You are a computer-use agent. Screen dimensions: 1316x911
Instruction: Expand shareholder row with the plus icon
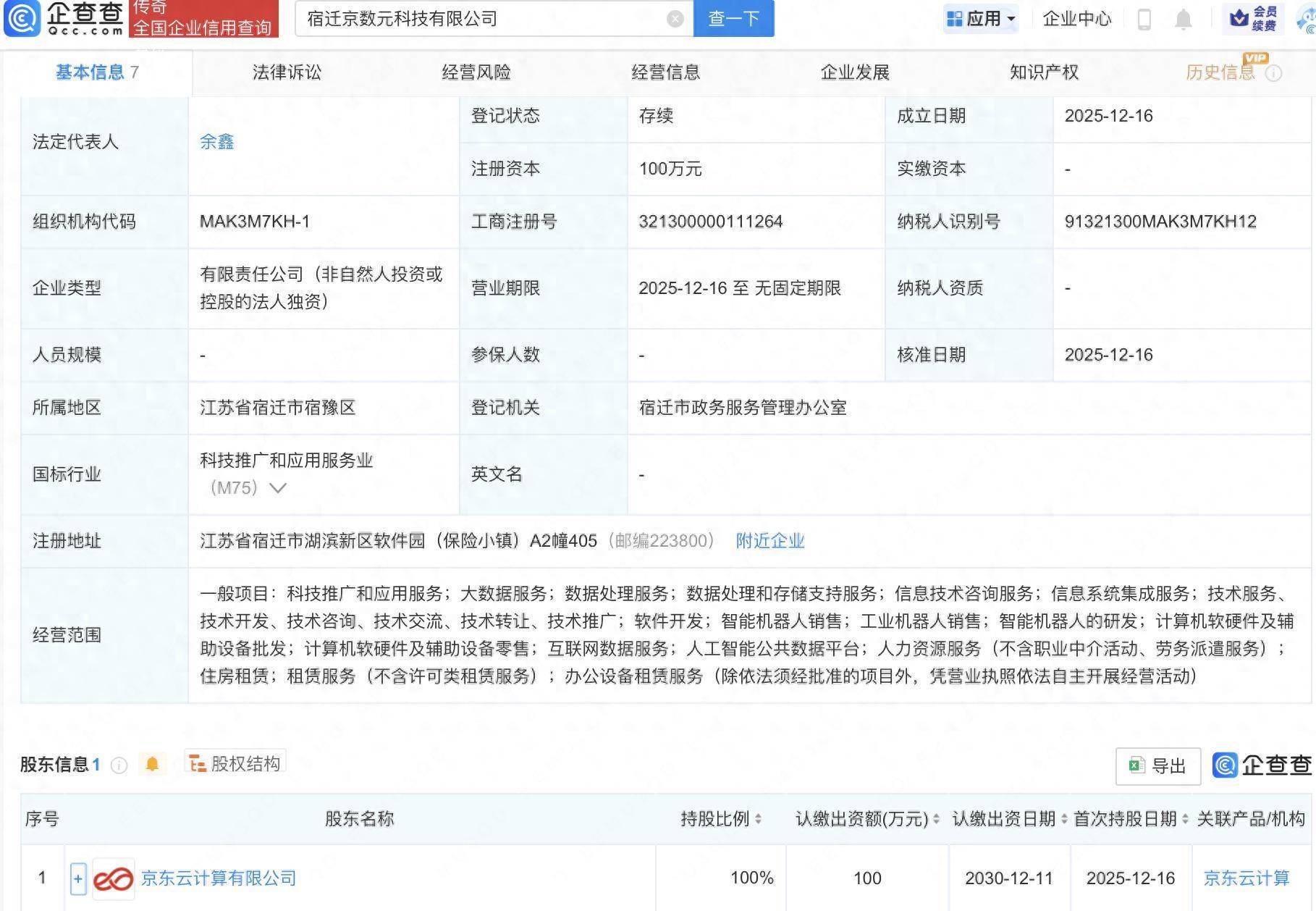(x=77, y=878)
